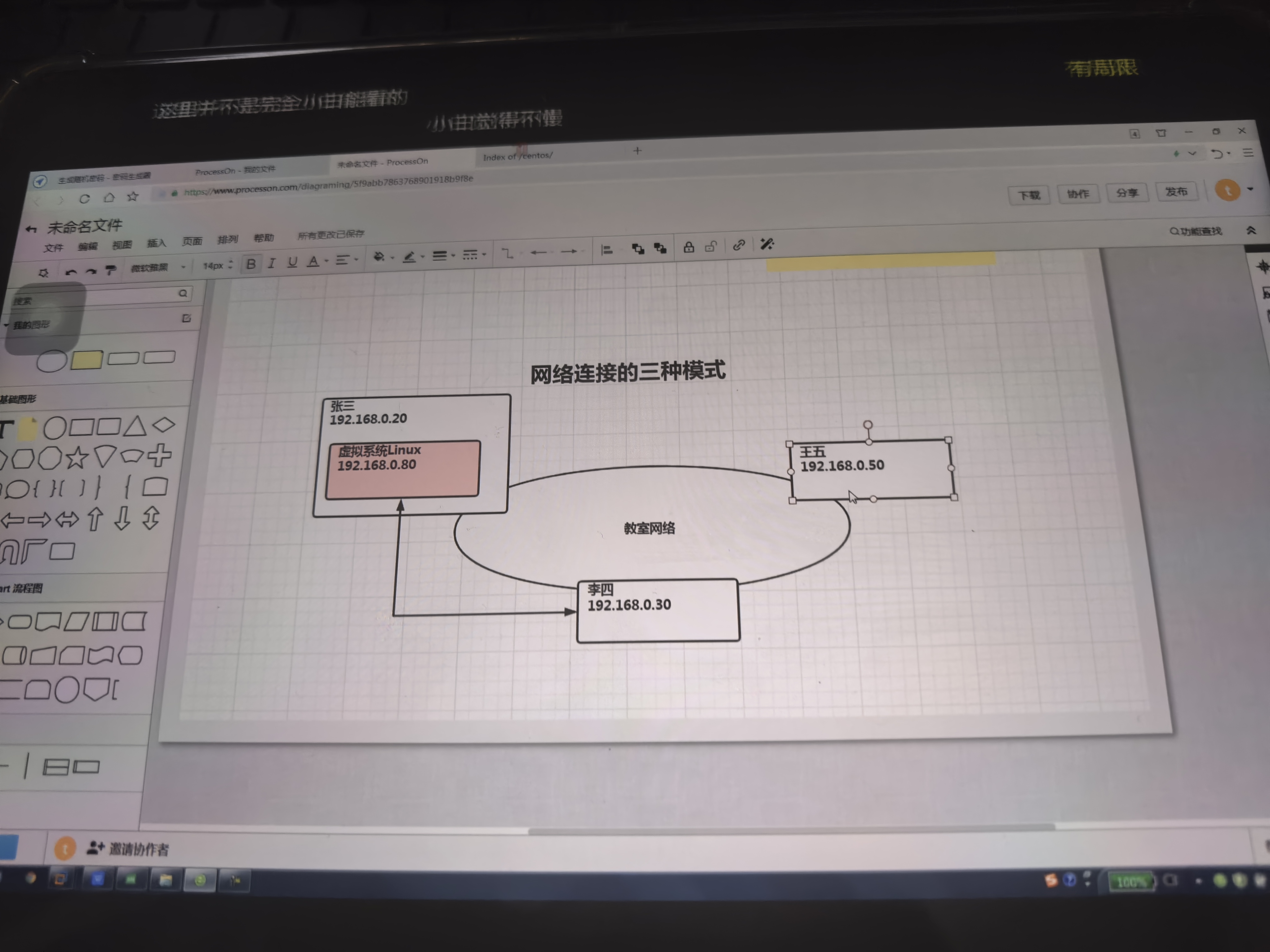
Task: Click the 下载 download button
Action: [1029, 195]
